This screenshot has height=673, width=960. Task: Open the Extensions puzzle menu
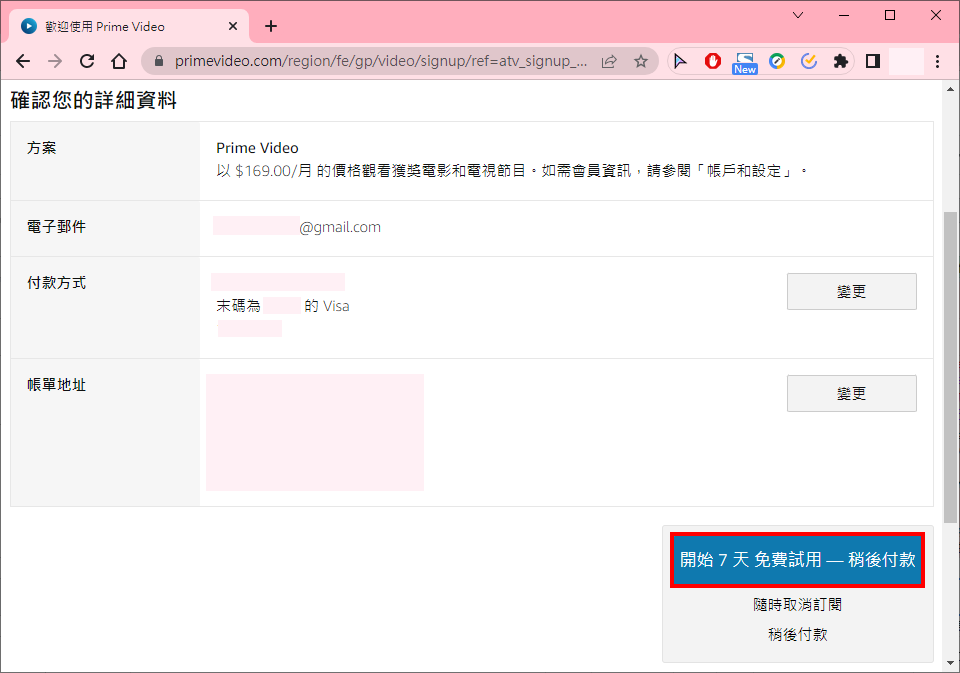point(841,61)
